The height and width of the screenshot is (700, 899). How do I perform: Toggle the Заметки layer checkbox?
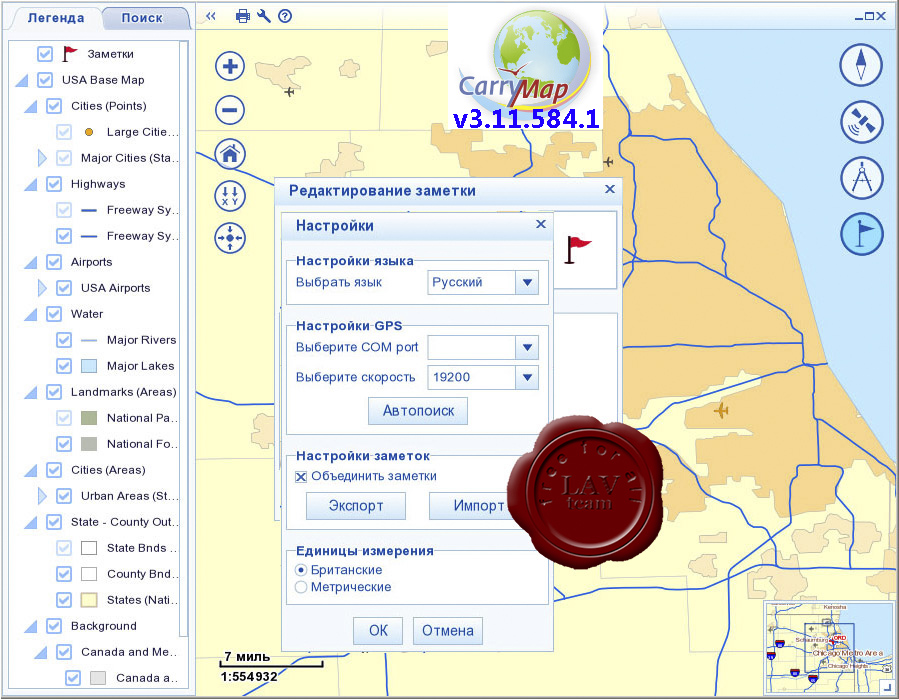pyautogui.click(x=45, y=54)
